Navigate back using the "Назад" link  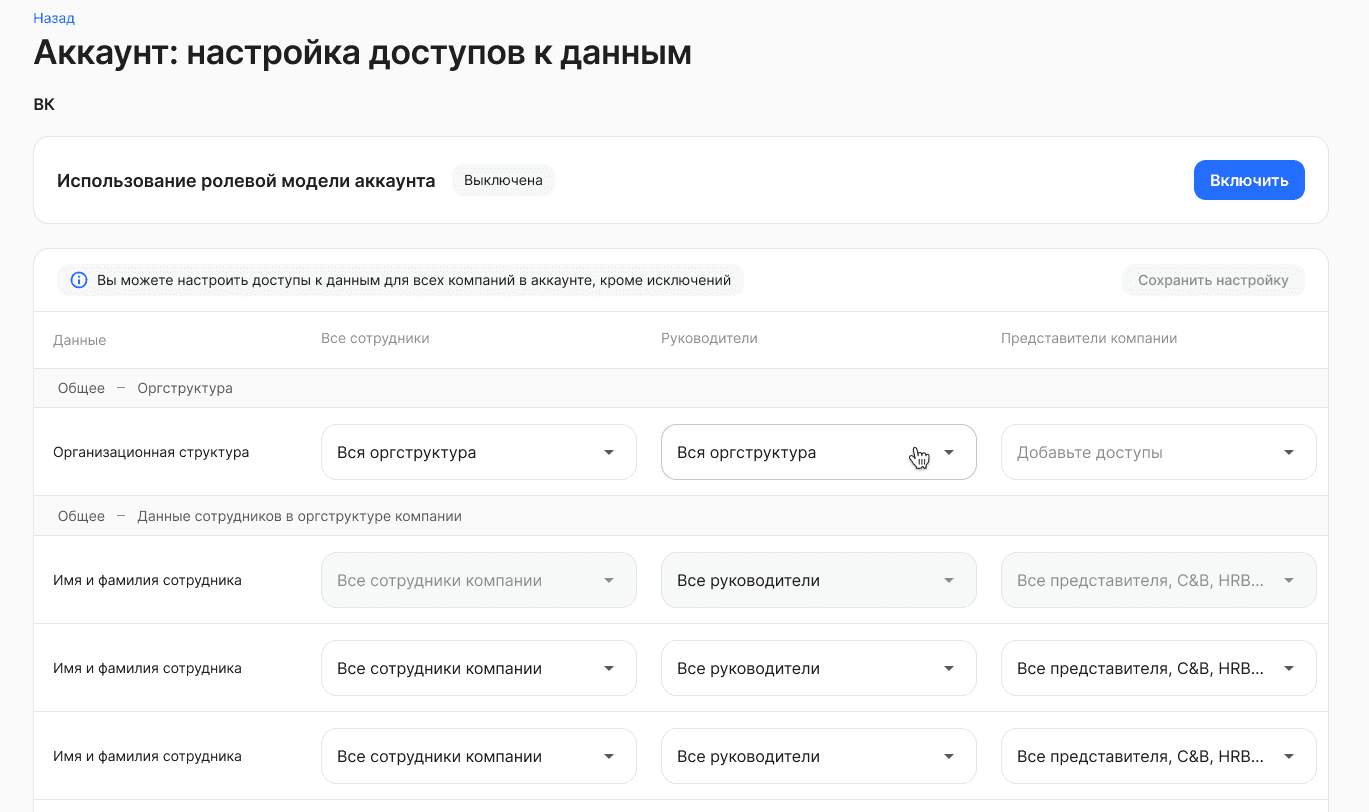coord(52,17)
